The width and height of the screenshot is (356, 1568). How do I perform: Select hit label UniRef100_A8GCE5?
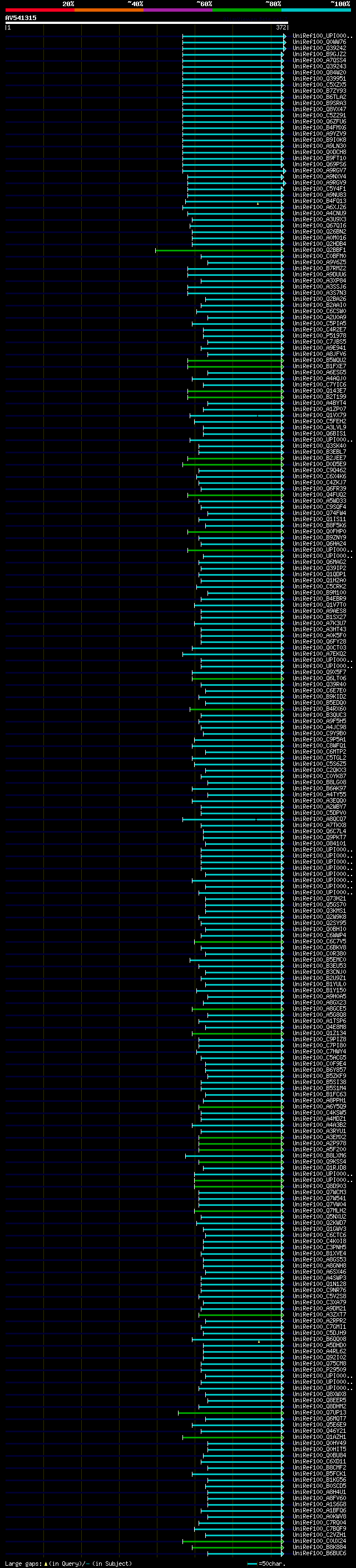pyautogui.click(x=319, y=1008)
